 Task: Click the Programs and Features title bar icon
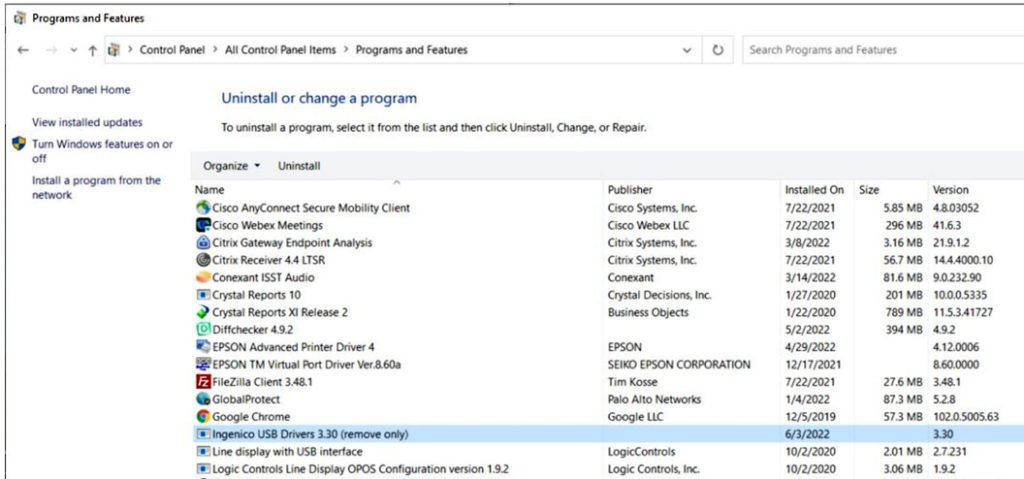coord(20,18)
